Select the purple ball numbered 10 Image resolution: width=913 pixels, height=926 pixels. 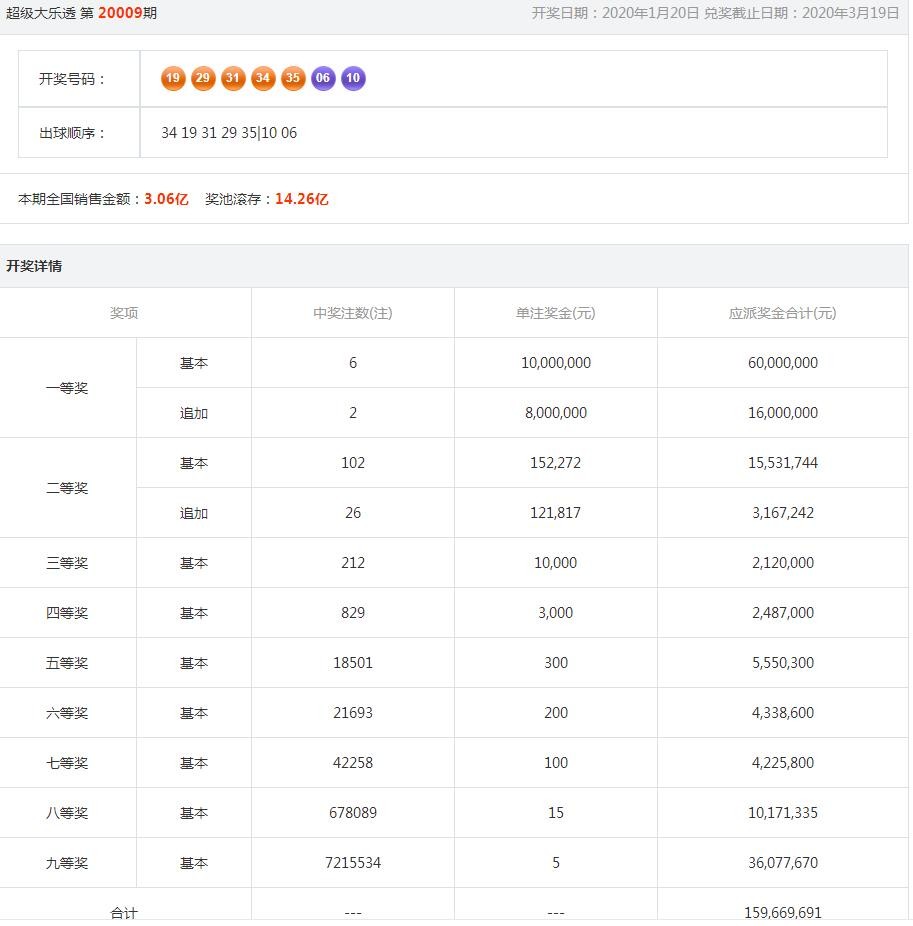coord(353,79)
